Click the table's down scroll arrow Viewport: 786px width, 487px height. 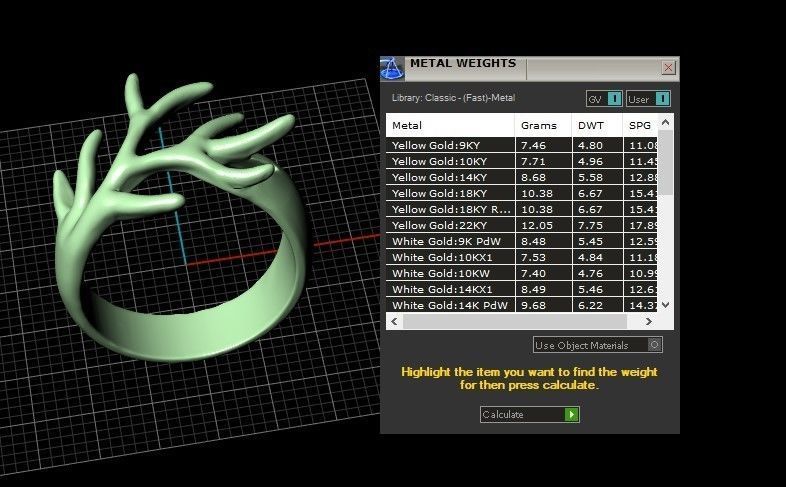tap(665, 305)
